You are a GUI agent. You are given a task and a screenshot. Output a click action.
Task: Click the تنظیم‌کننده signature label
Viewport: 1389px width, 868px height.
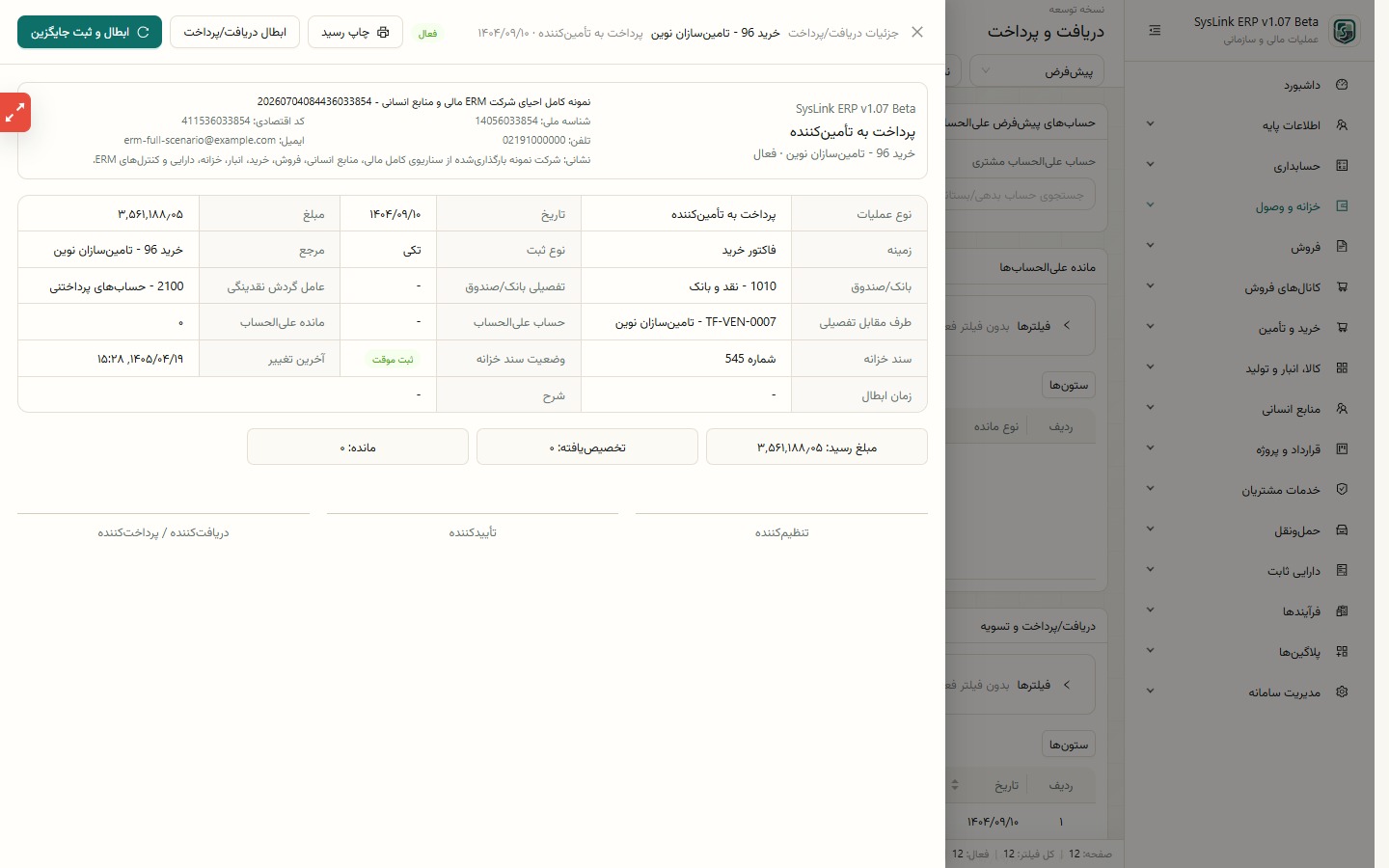pyautogui.click(x=782, y=532)
